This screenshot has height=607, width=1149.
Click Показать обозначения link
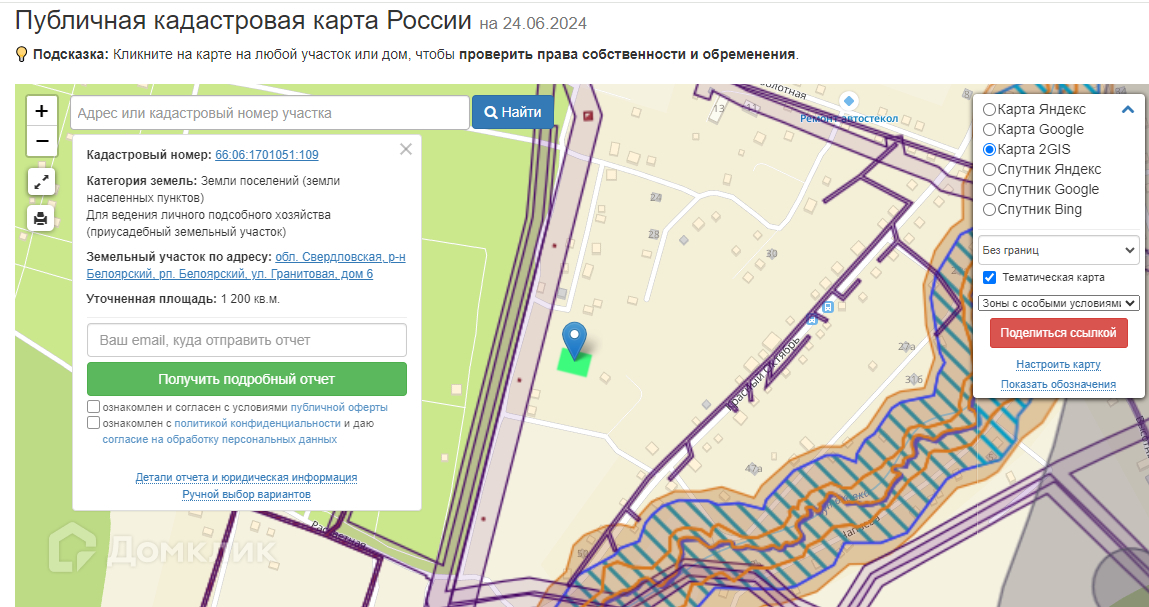1058,385
